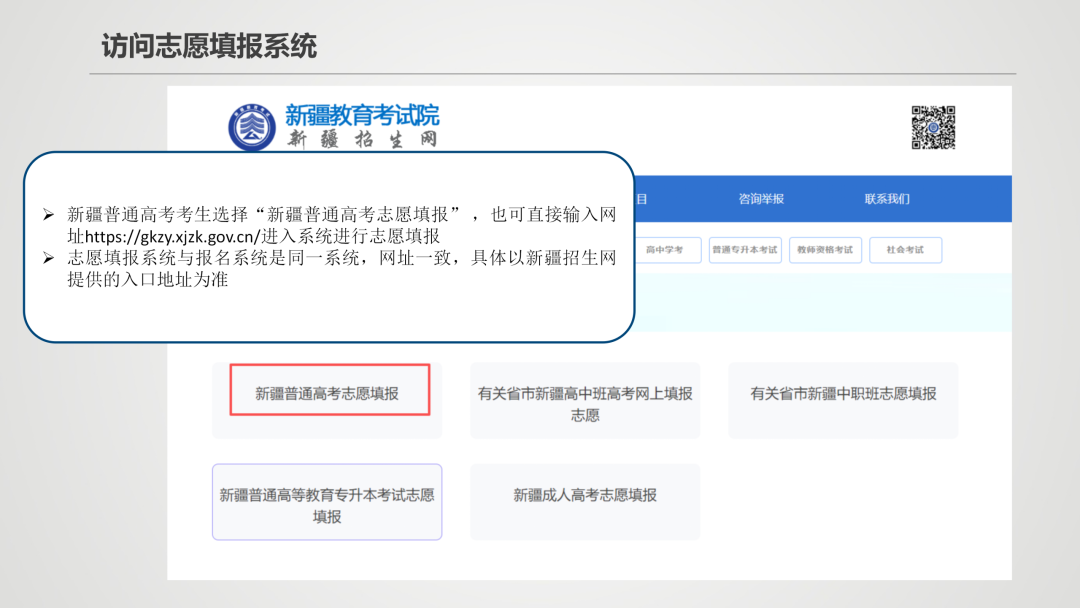
Task: Open 新疆成人高考志愿填报 entry
Action: coord(585,502)
